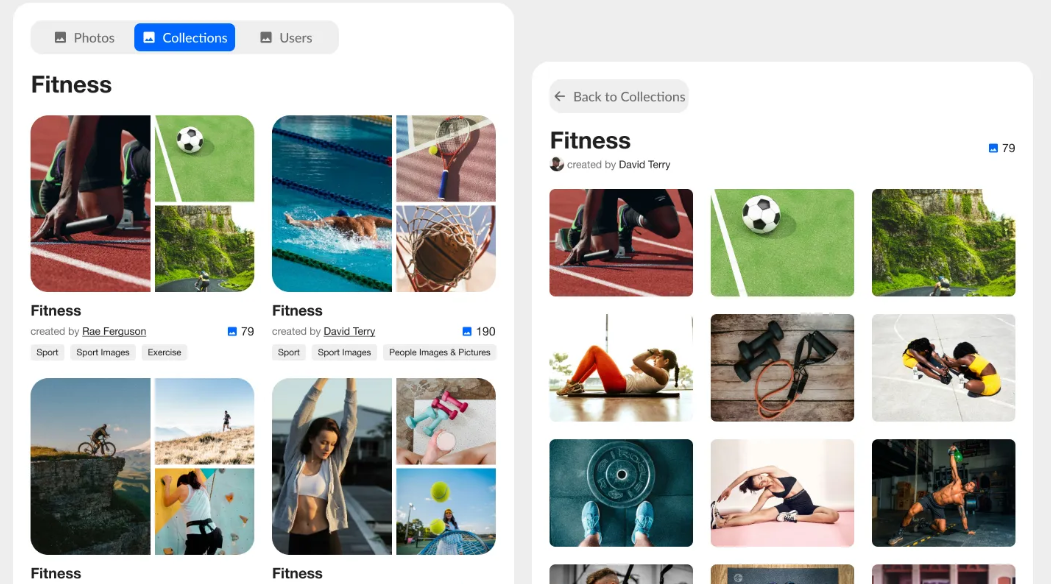Click the Sport Images tag under Rae Ferguson
The height and width of the screenshot is (584, 1051).
(x=103, y=352)
